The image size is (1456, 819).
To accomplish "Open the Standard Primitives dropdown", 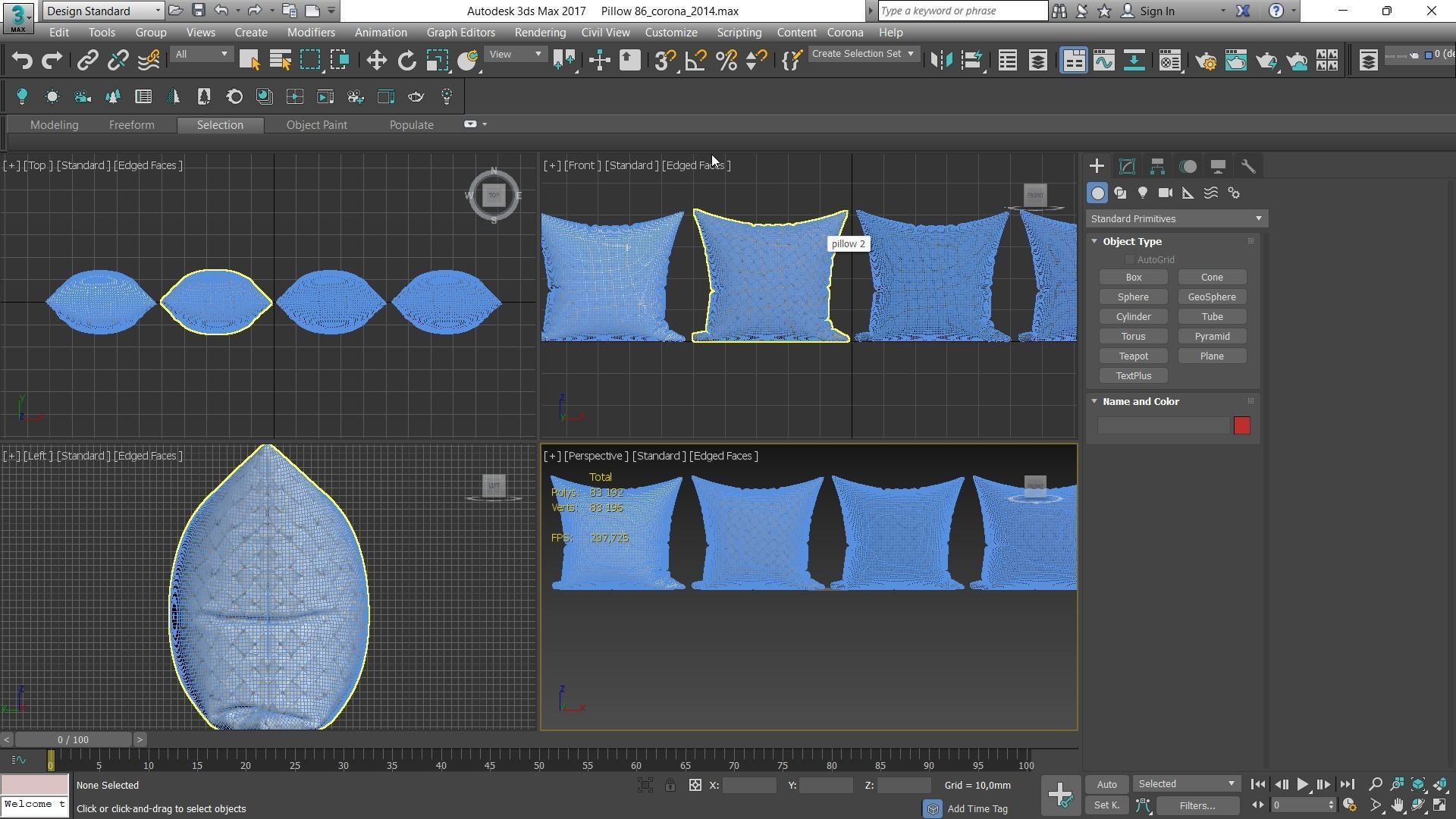I will (x=1176, y=219).
